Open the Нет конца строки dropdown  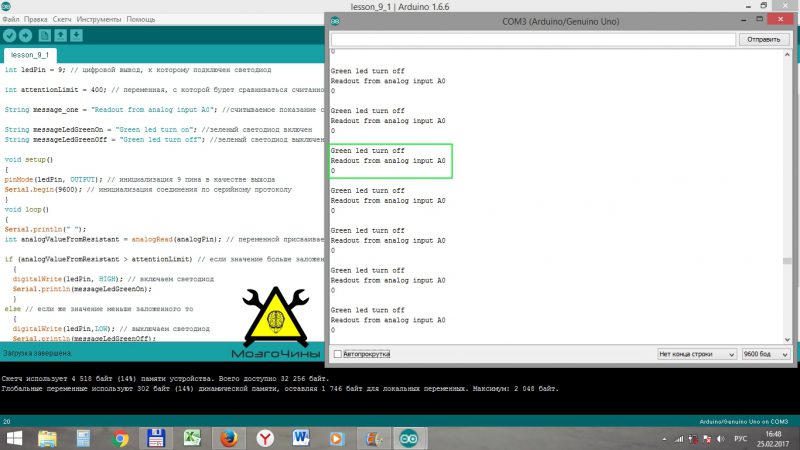(696, 354)
